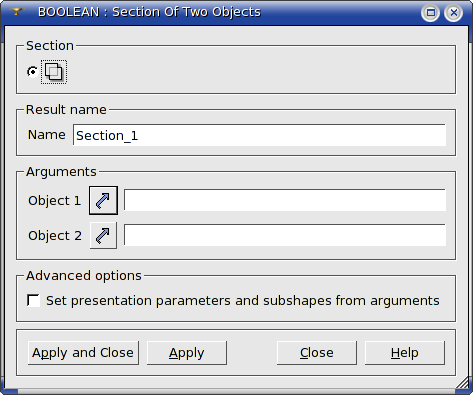Screen dimensions: 473x395
Task: Enable Set presentation parameters checkbox
Action: tap(33, 300)
